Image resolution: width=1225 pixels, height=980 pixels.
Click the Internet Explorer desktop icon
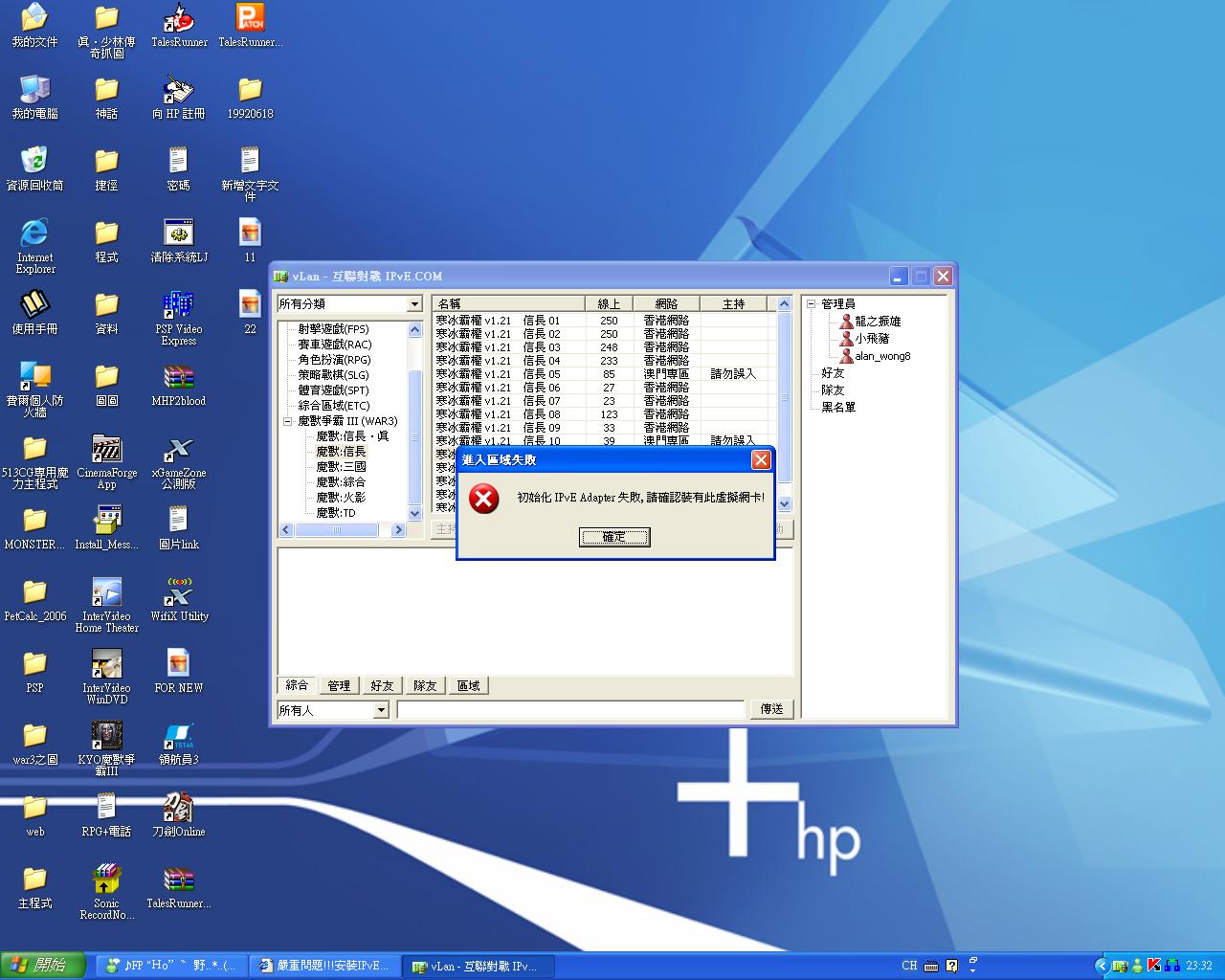[x=34, y=234]
